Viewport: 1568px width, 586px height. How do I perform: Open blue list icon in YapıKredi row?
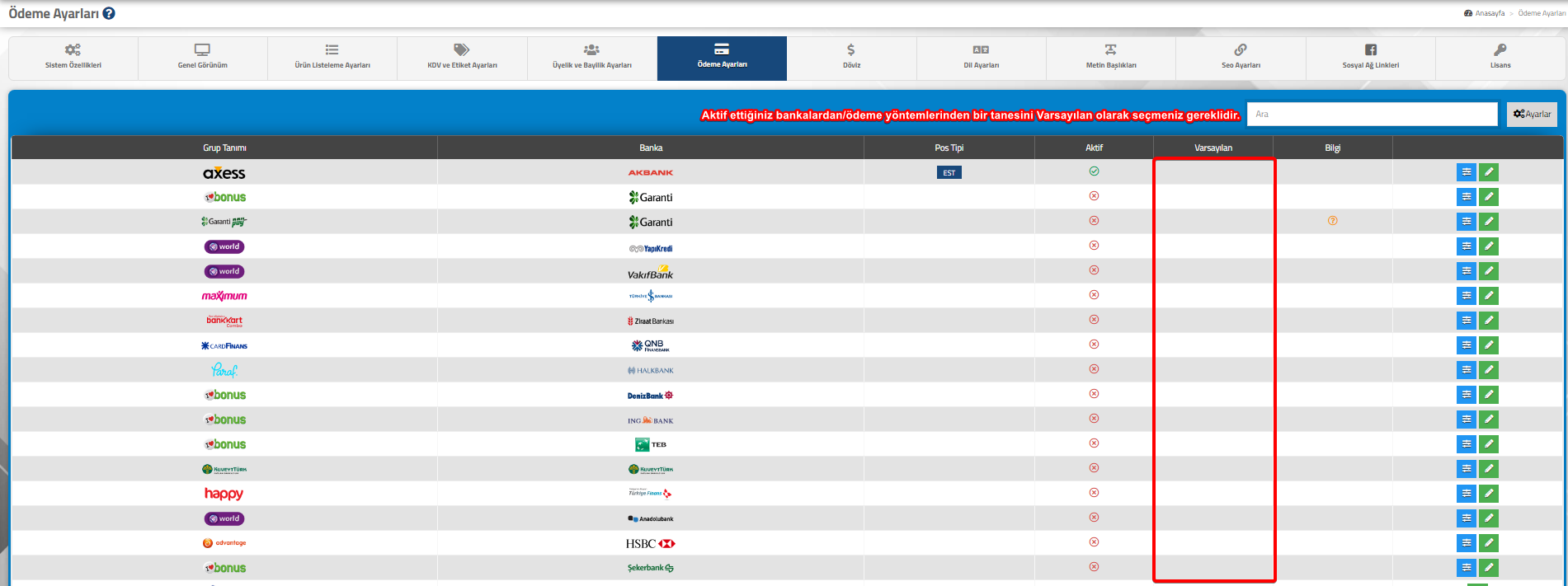point(1467,246)
